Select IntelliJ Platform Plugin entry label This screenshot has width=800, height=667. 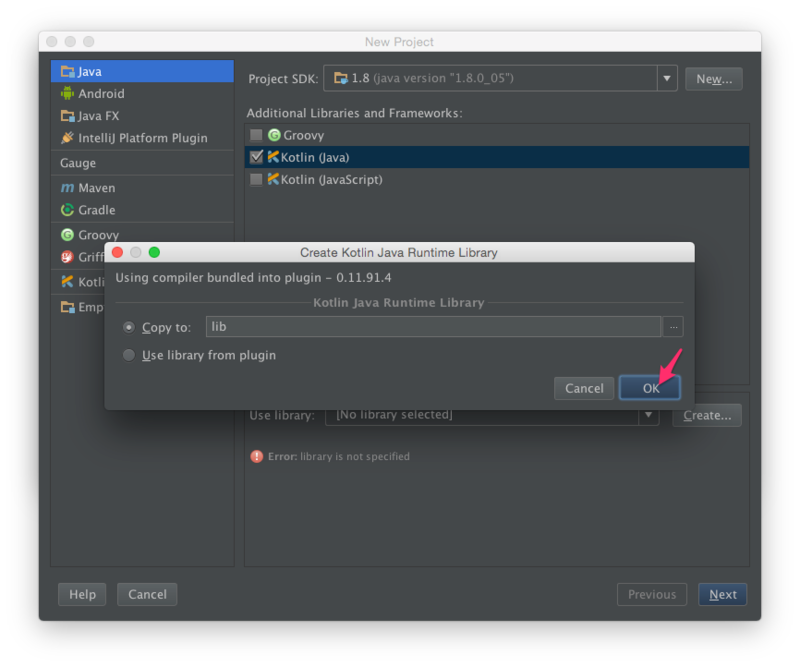143,138
